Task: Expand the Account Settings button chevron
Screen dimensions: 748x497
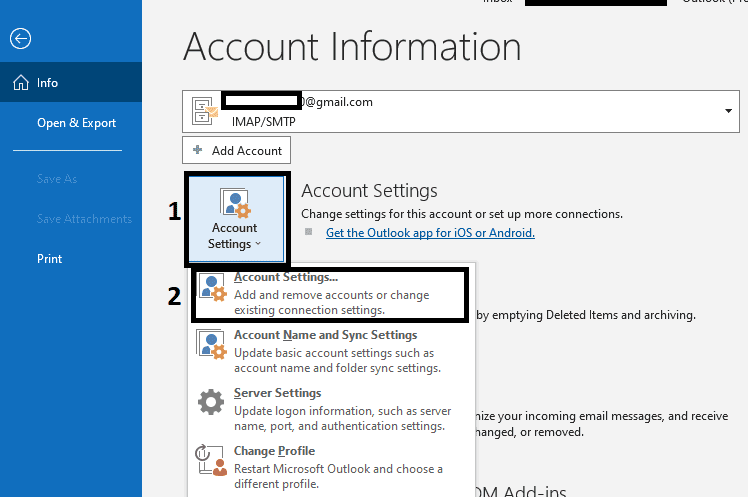Action: 257,244
